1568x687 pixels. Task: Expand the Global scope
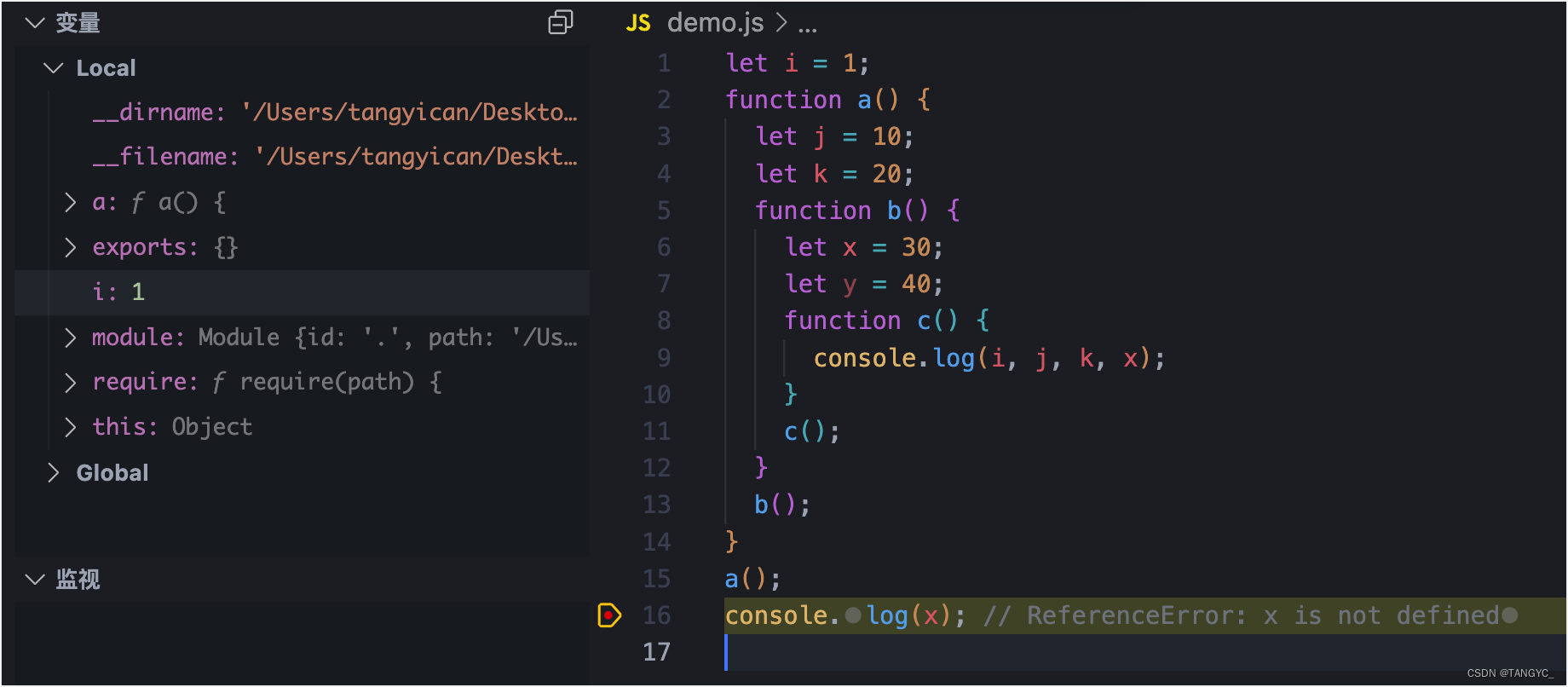pyautogui.click(x=54, y=472)
